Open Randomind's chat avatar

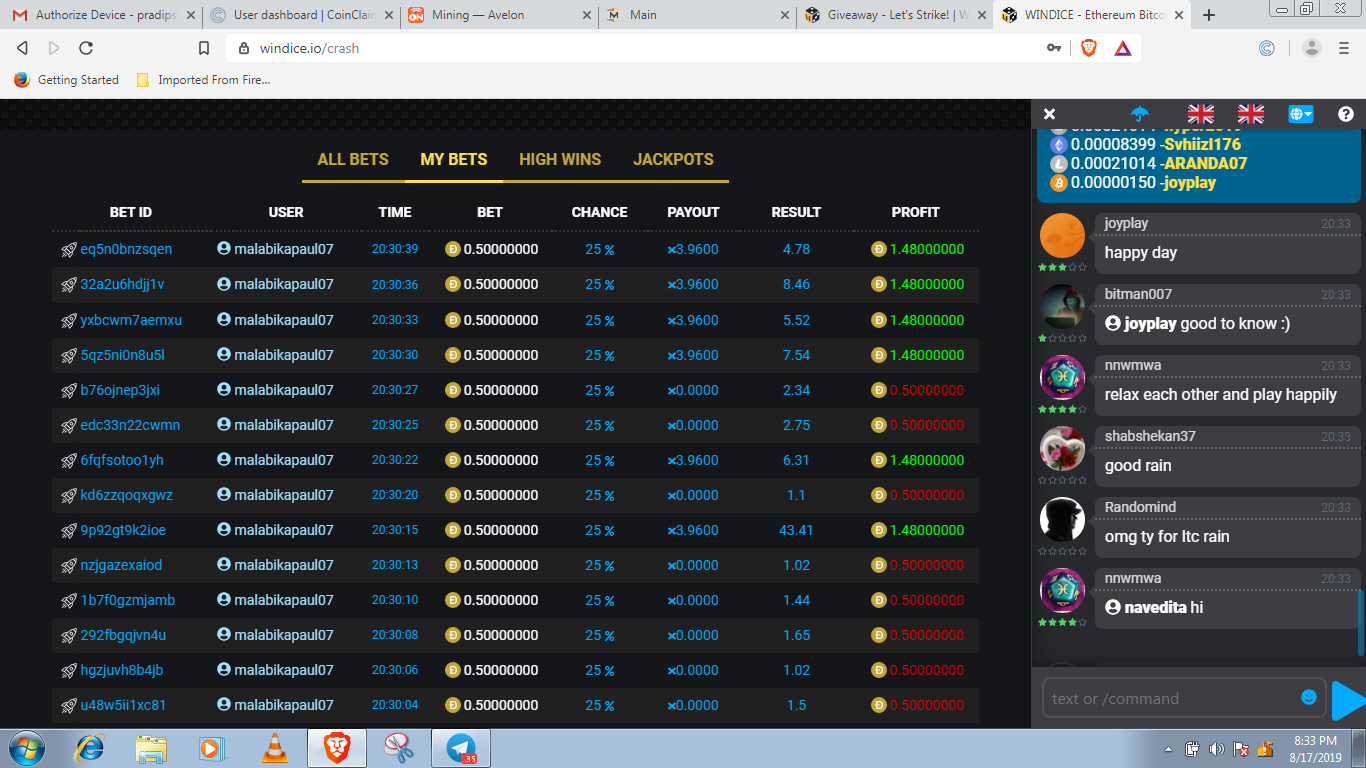(1062, 520)
